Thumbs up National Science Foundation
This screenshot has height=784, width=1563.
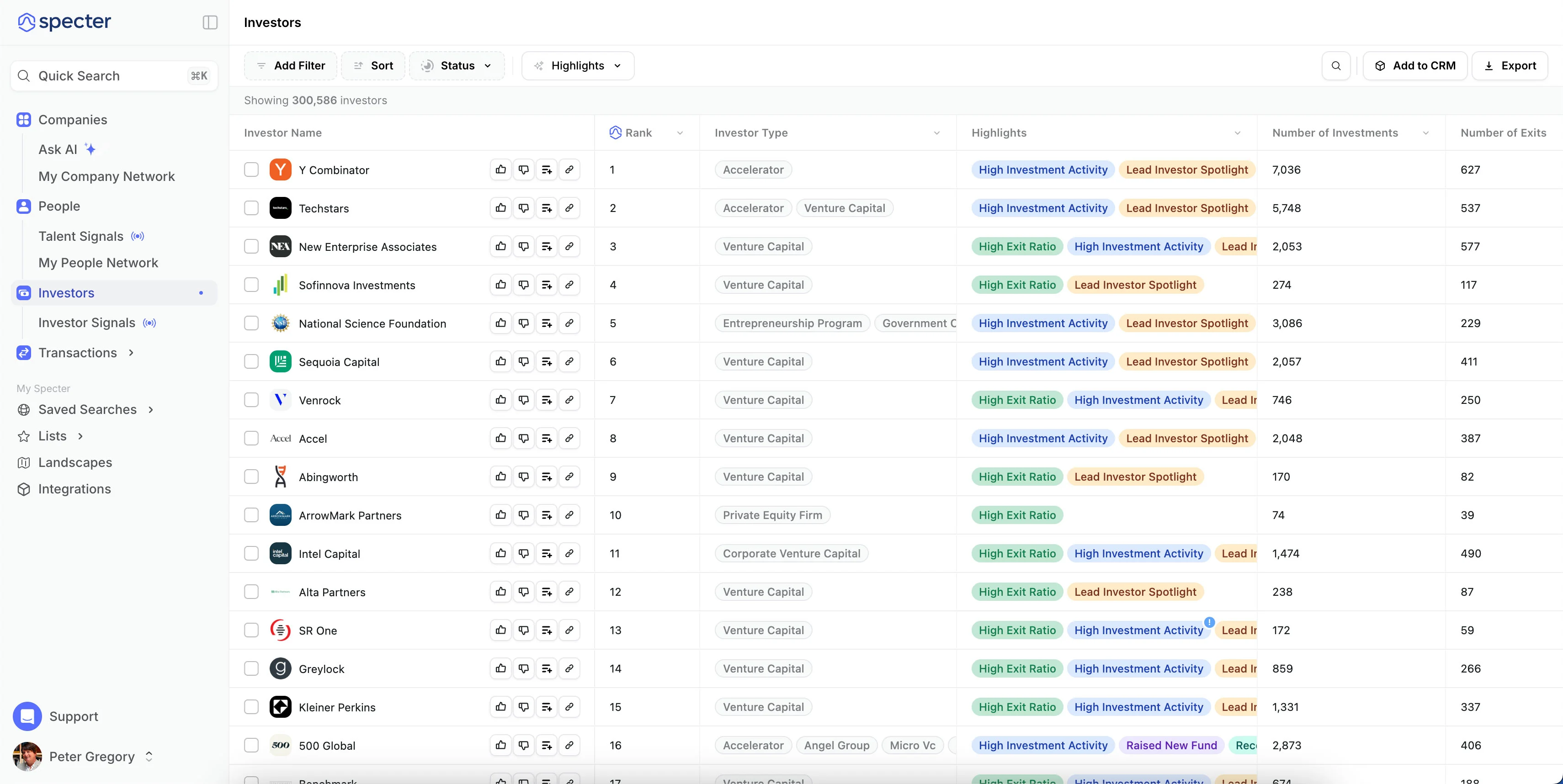[x=500, y=323]
